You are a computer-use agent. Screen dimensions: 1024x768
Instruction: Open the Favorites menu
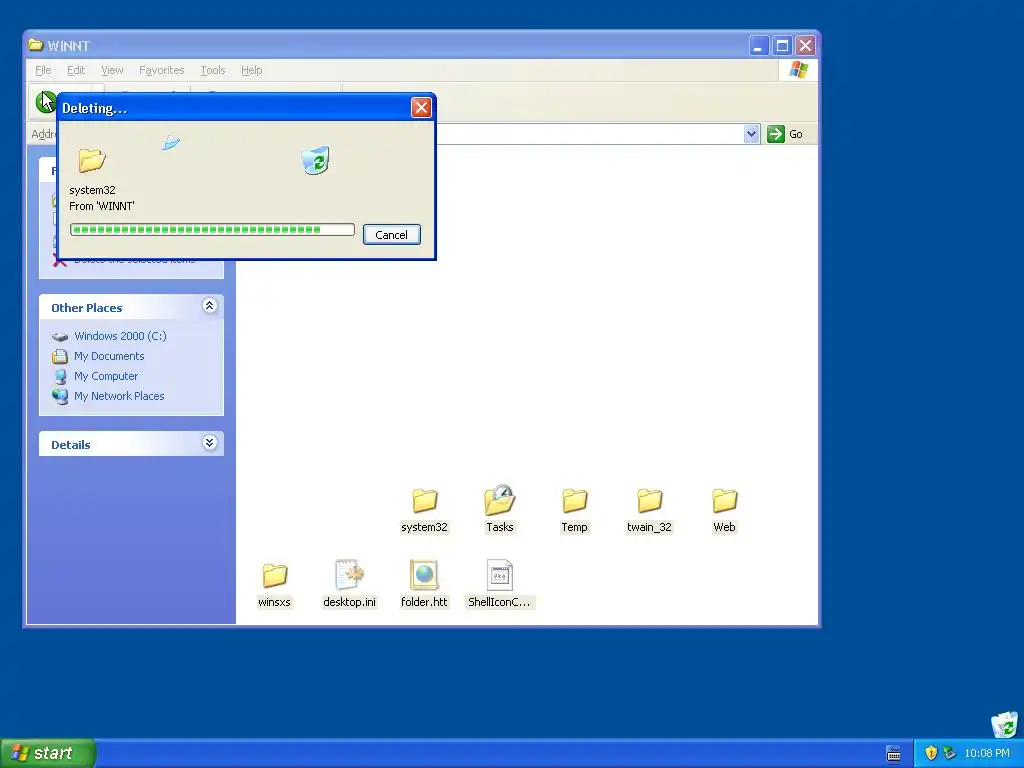(161, 70)
